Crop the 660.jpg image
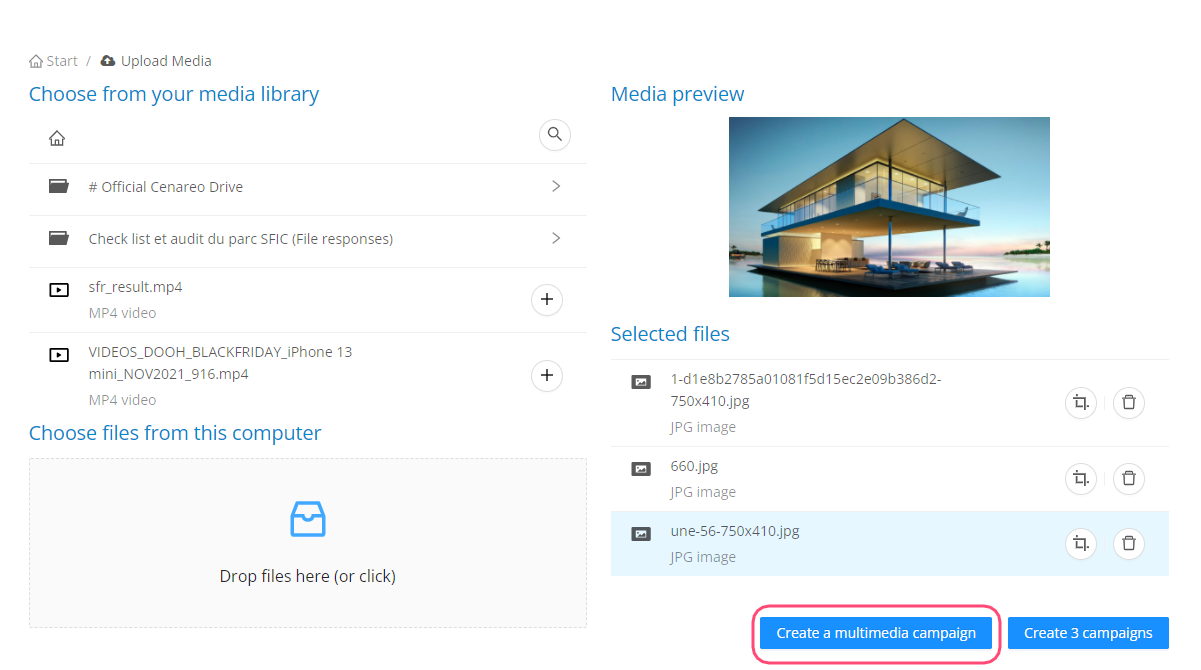1201x670 pixels. (x=1080, y=478)
